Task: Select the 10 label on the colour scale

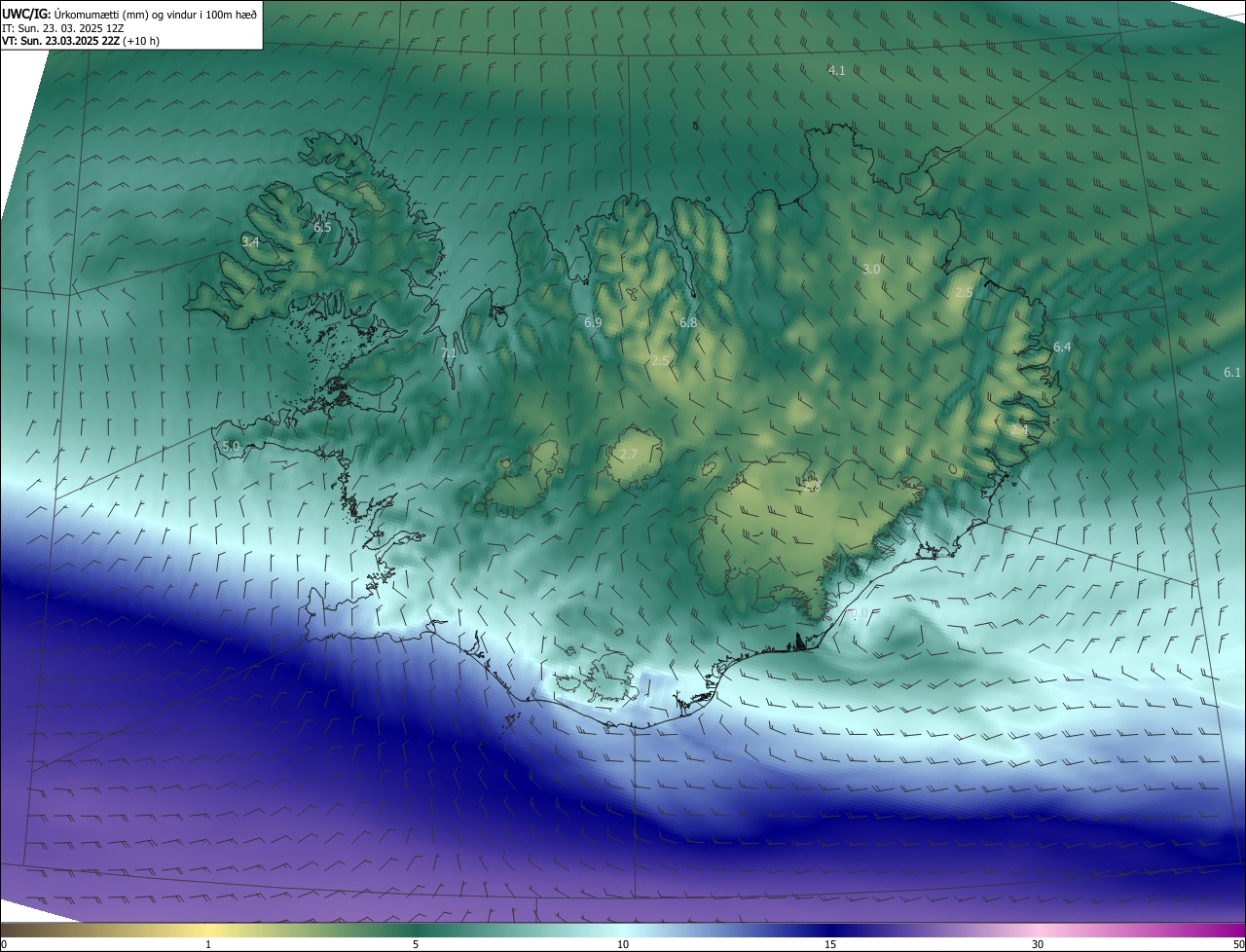Action: click(623, 944)
